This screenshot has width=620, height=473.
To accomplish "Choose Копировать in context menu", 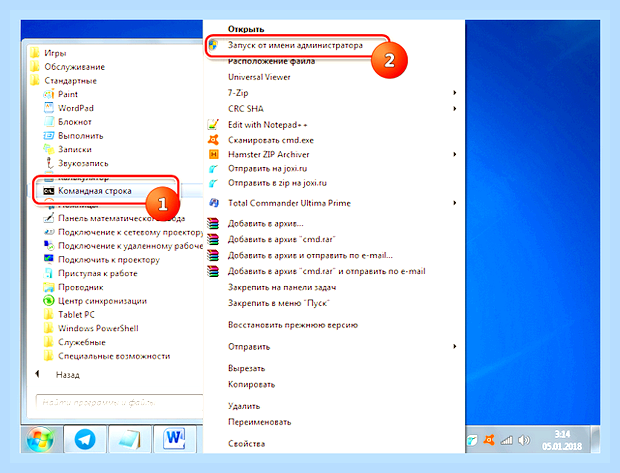I will click(251, 384).
